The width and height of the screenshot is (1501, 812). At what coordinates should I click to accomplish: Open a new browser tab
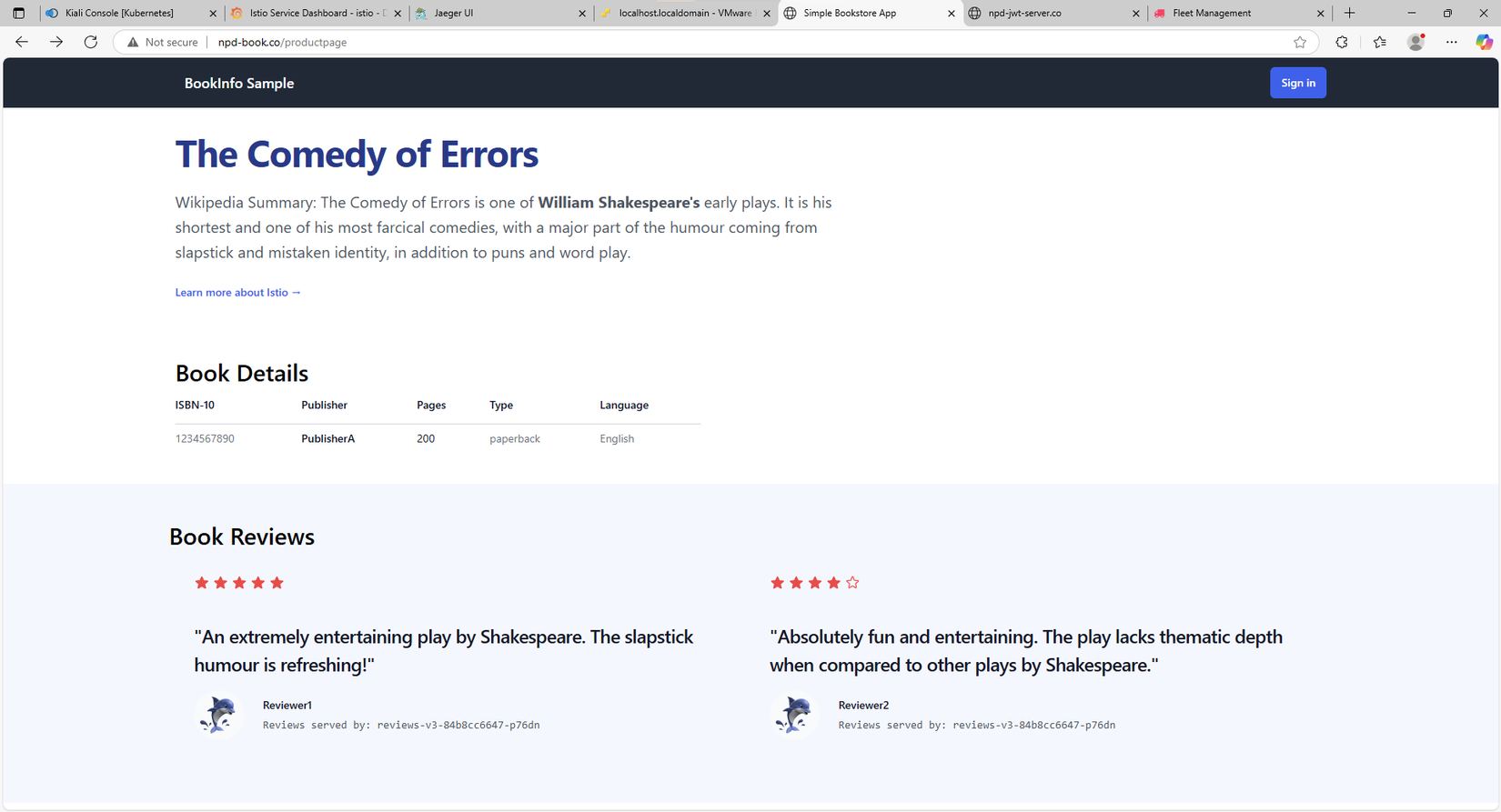click(x=1350, y=14)
